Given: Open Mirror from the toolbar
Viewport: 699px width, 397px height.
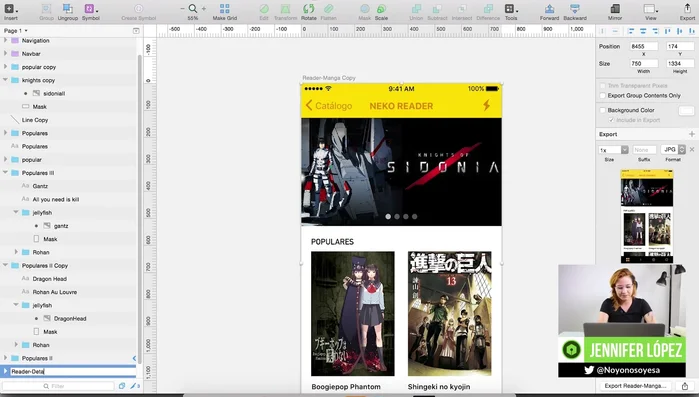Looking at the screenshot, I should click(x=615, y=9).
